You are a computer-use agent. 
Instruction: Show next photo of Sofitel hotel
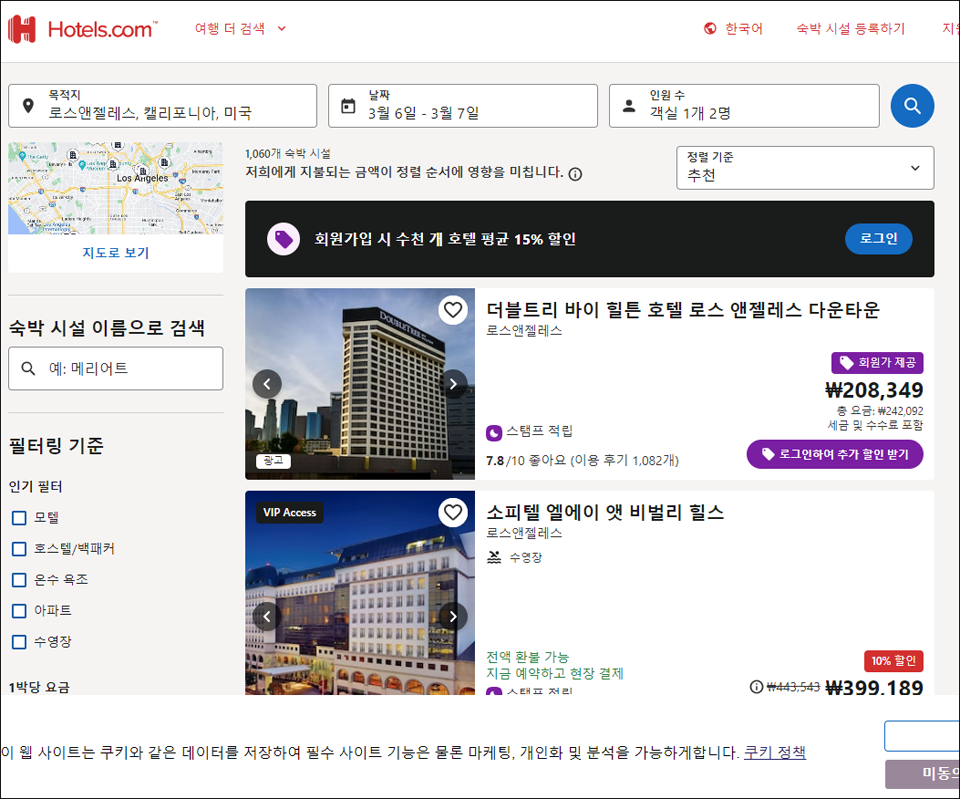point(452,617)
